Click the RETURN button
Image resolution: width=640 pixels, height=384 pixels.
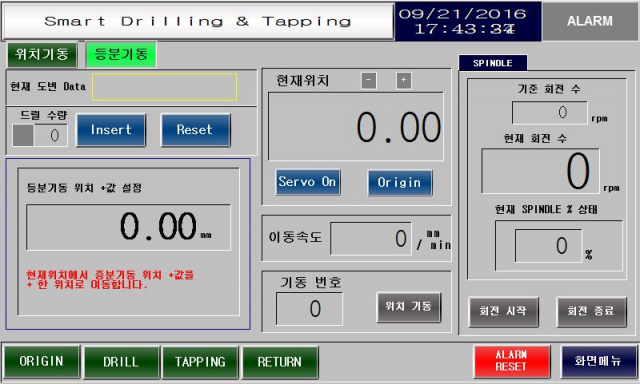coord(280,362)
